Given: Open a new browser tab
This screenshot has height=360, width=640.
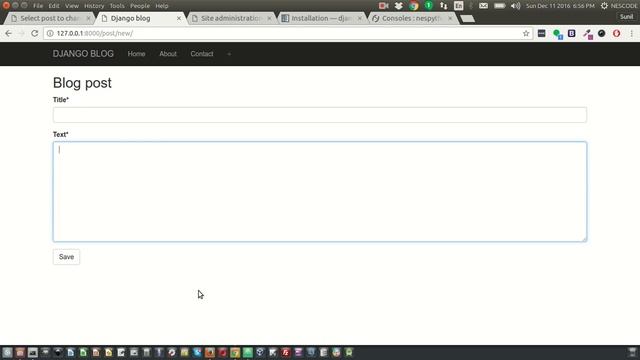Looking at the screenshot, I should 467,19.
